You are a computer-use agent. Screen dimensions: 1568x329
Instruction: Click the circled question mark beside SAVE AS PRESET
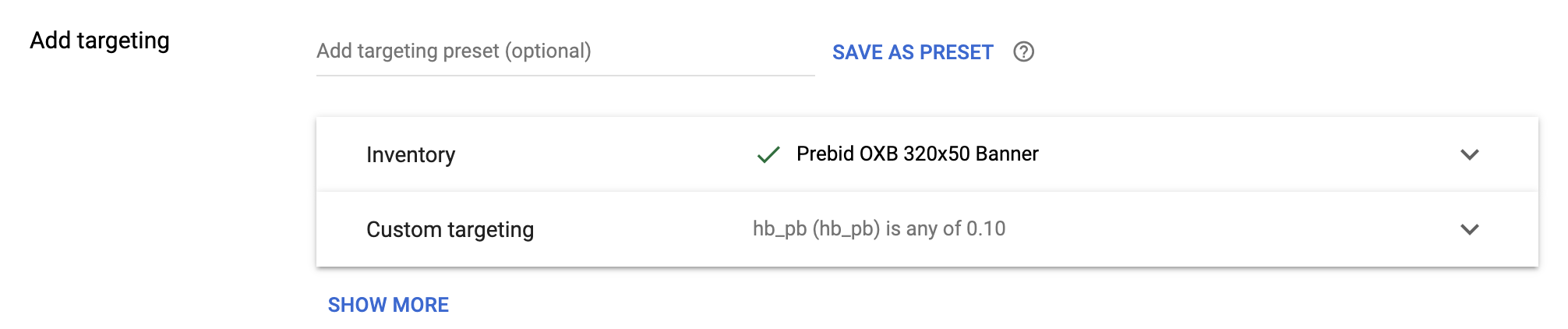(1023, 52)
